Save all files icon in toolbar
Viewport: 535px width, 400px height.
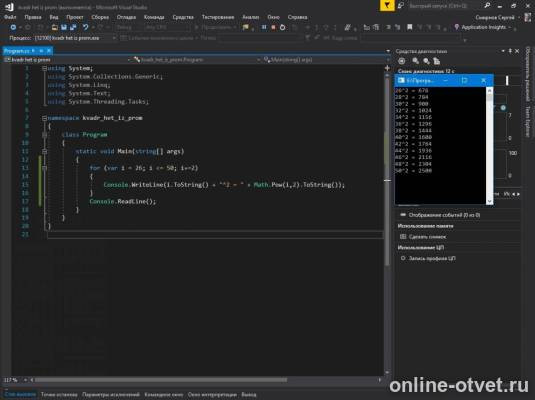(x=73, y=27)
